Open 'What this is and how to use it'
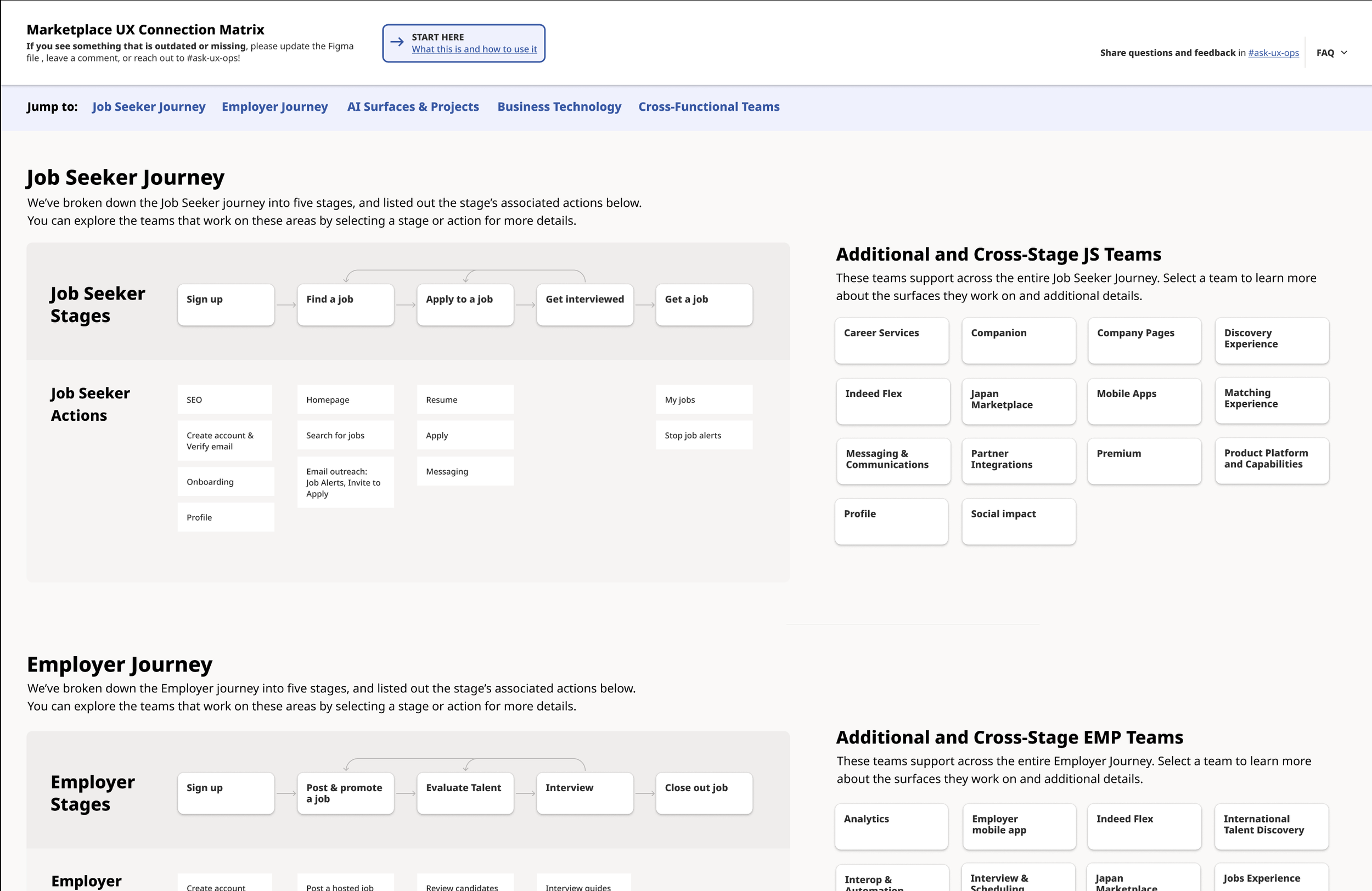The height and width of the screenshot is (891, 1372). tap(474, 49)
